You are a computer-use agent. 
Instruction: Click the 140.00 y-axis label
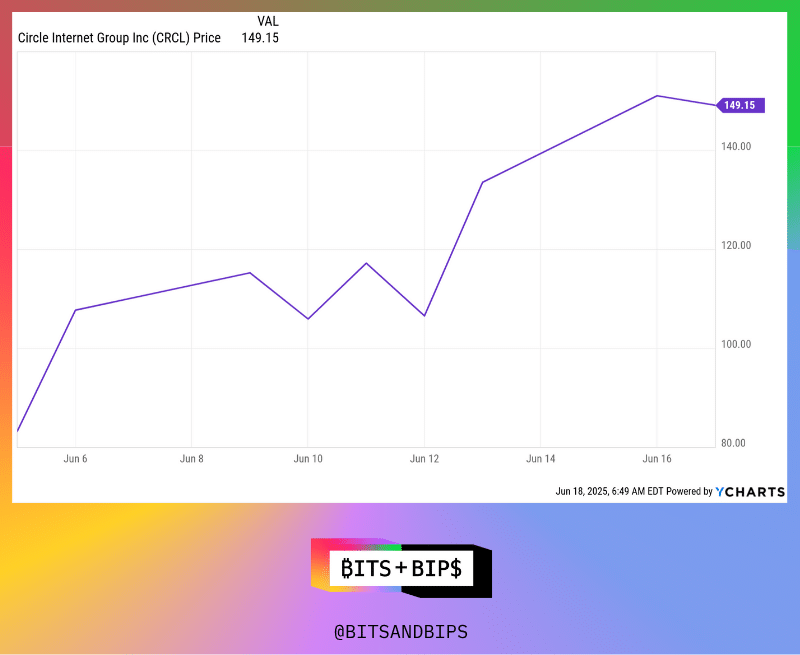tap(736, 146)
